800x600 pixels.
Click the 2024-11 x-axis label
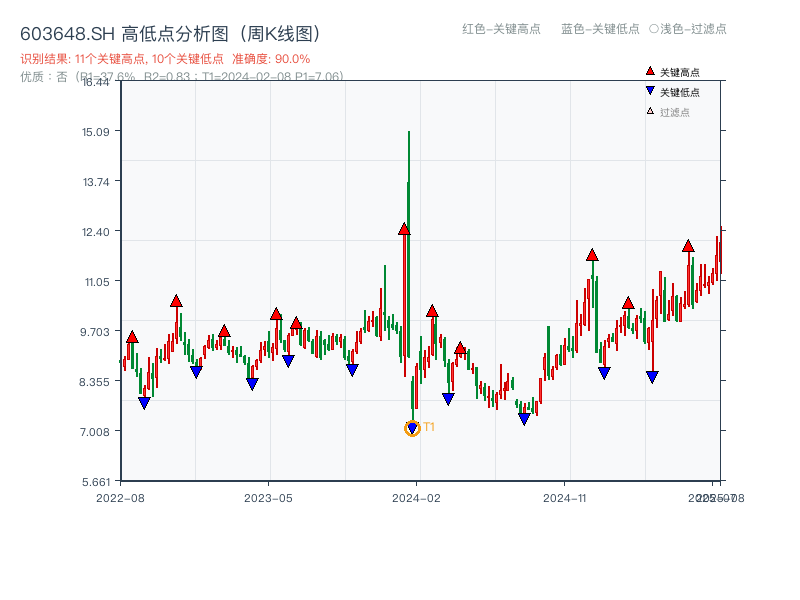point(564,498)
